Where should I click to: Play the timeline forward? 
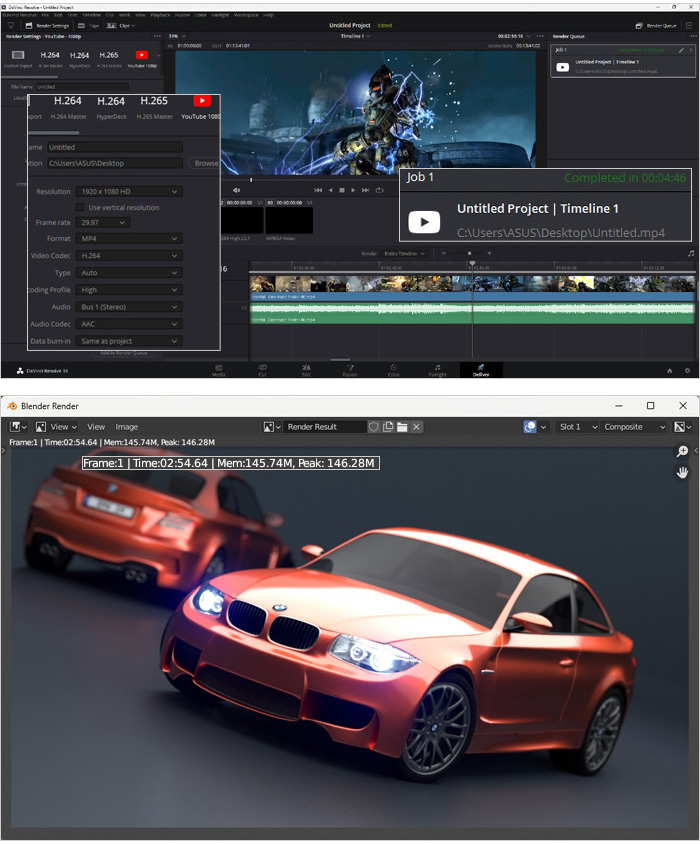tap(353, 190)
